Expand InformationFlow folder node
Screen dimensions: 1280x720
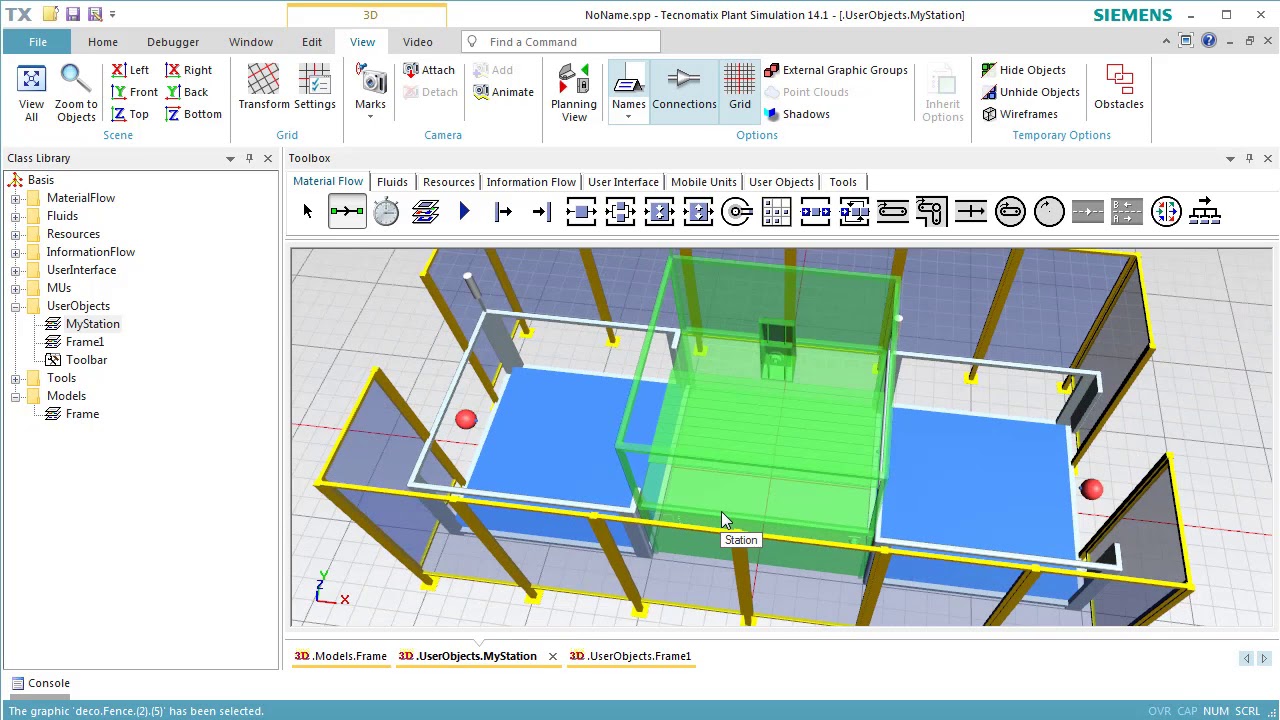pyautogui.click(x=16, y=252)
